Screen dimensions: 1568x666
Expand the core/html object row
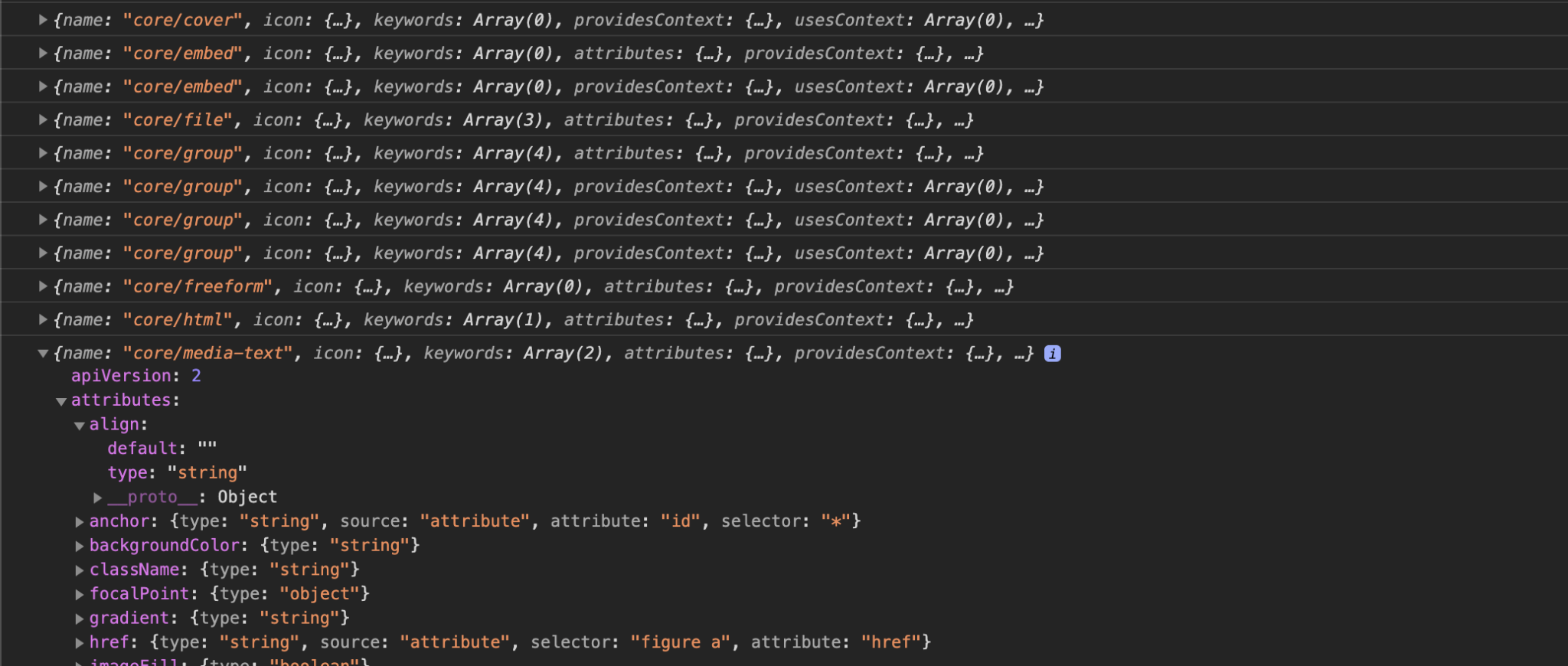coord(44,320)
